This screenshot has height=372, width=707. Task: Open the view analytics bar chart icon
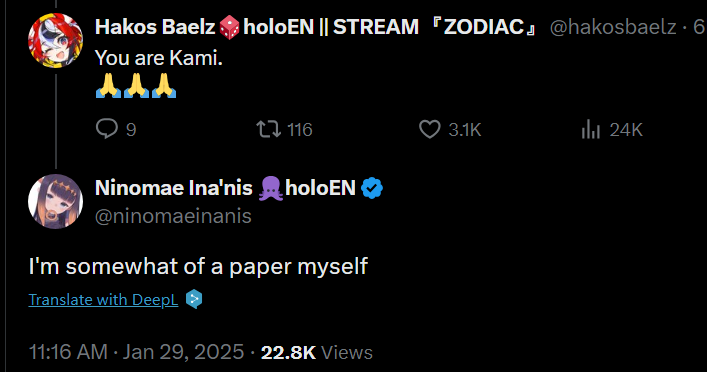591,129
